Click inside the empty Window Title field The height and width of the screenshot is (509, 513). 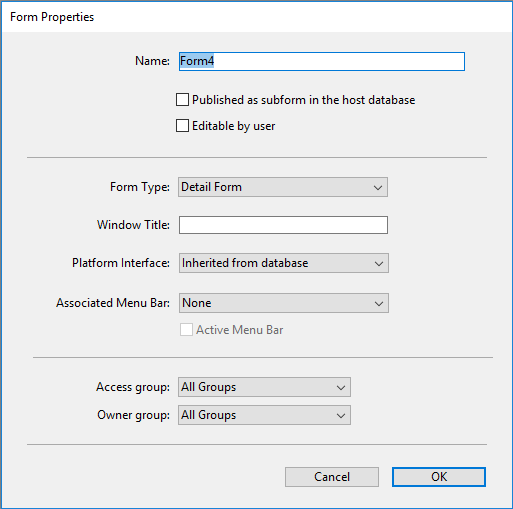tap(283, 225)
